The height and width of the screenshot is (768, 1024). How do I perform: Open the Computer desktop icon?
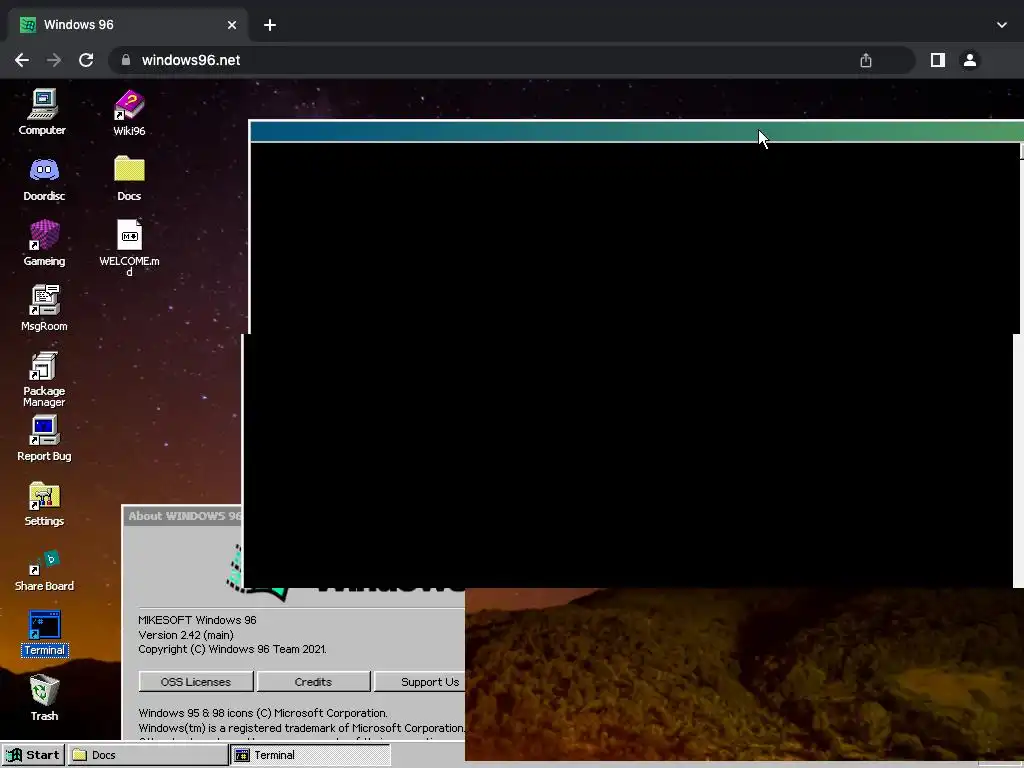point(42,112)
